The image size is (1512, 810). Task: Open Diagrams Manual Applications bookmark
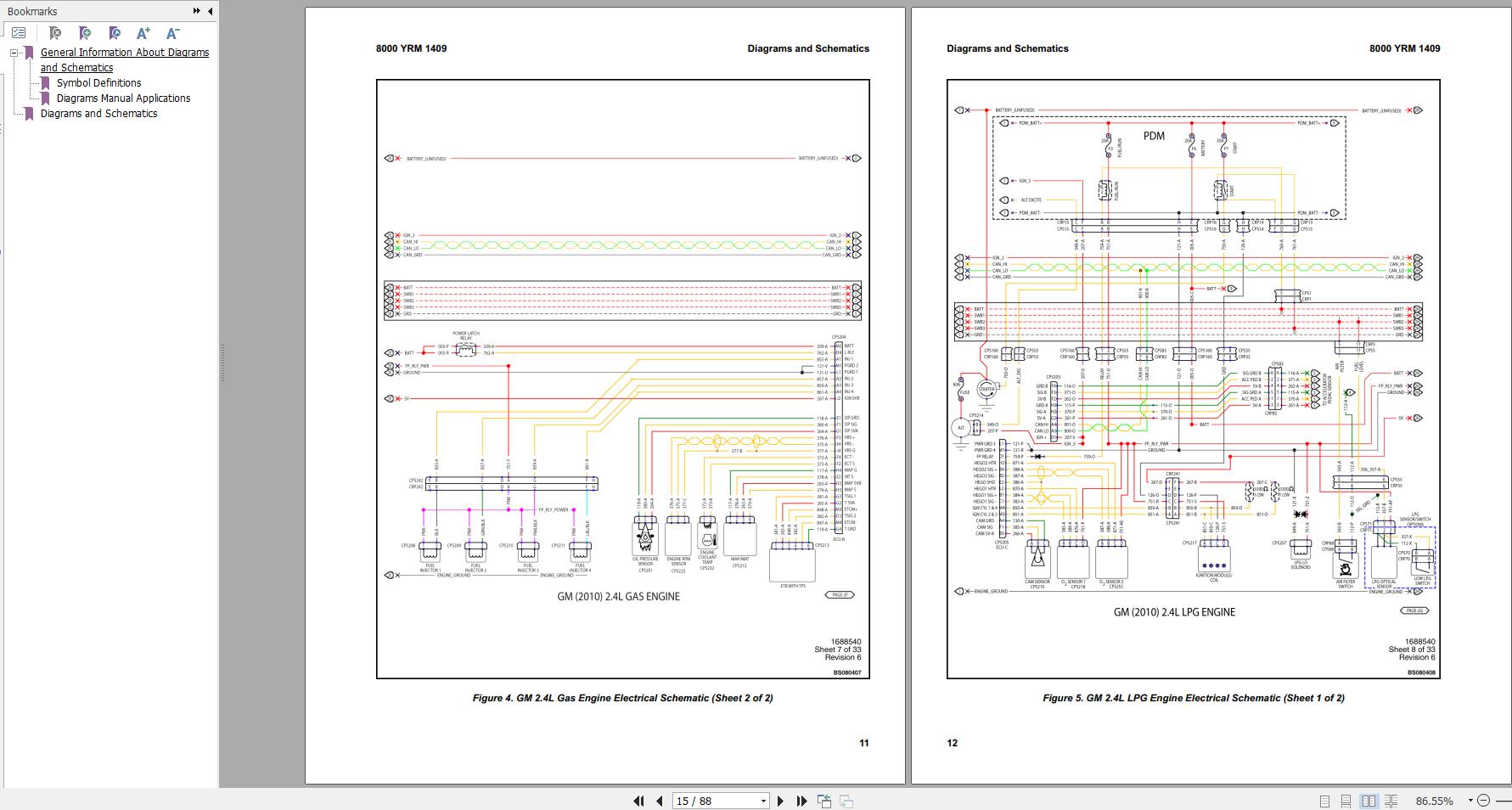[123, 98]
